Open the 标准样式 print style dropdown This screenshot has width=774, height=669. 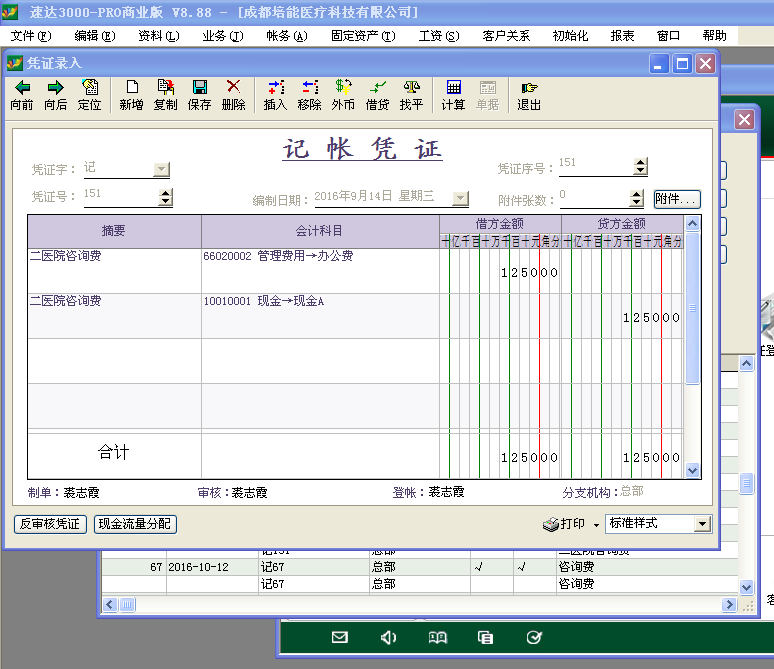pos(702,524)
